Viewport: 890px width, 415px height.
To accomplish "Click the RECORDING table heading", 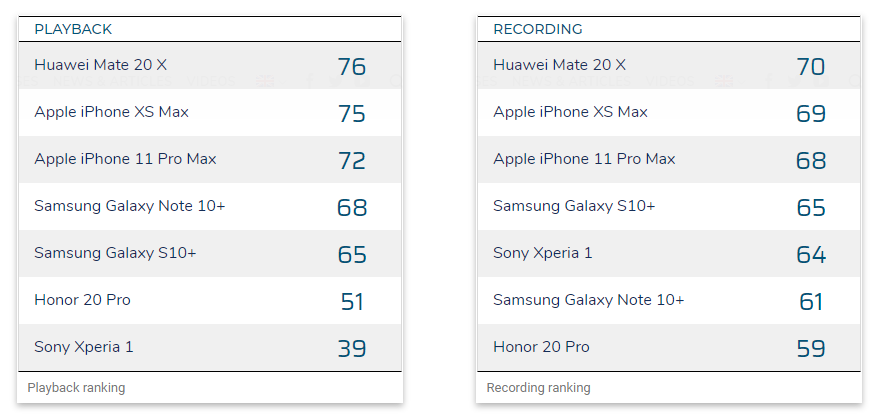I will pyautogui.click(x=537, y=29).
